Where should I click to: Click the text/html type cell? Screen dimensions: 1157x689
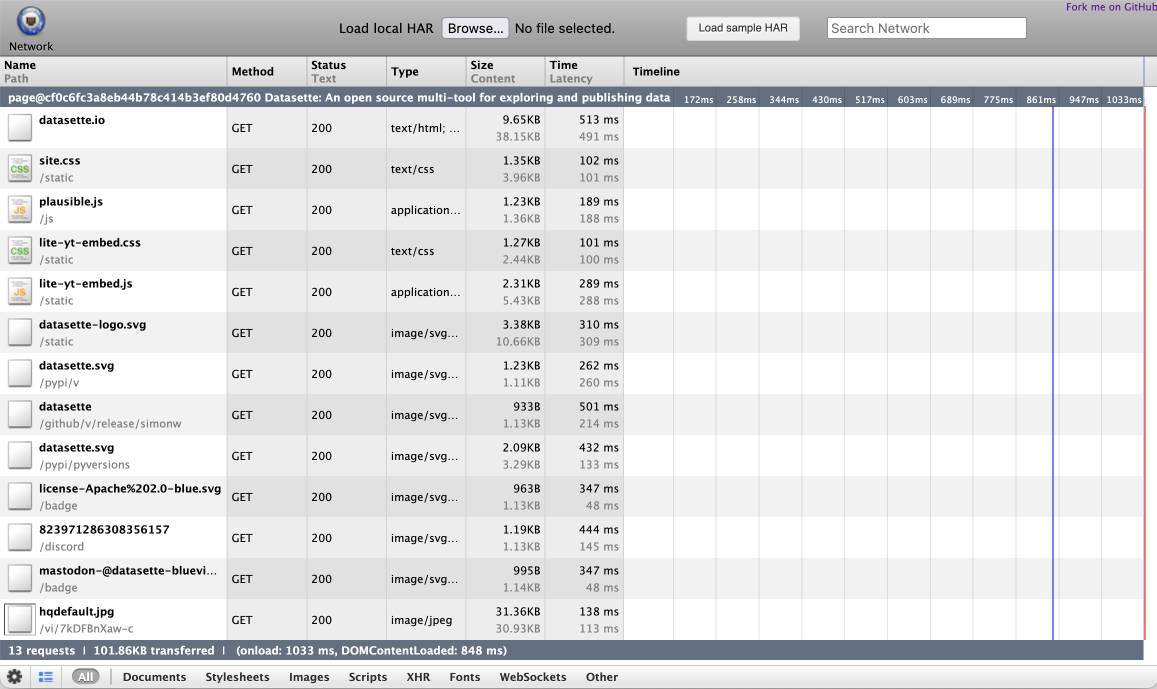point(425,128)
